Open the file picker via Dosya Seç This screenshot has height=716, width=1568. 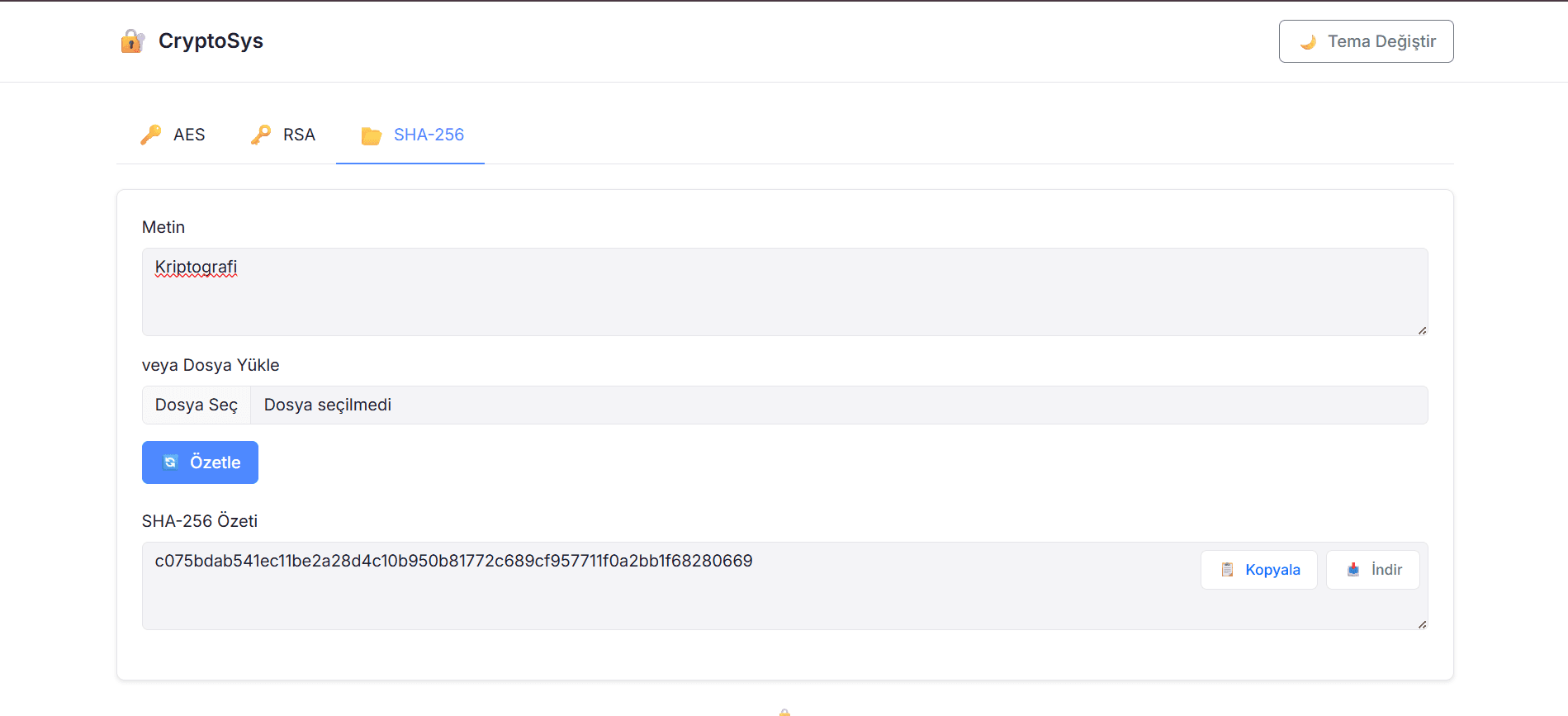coord(197,405)
